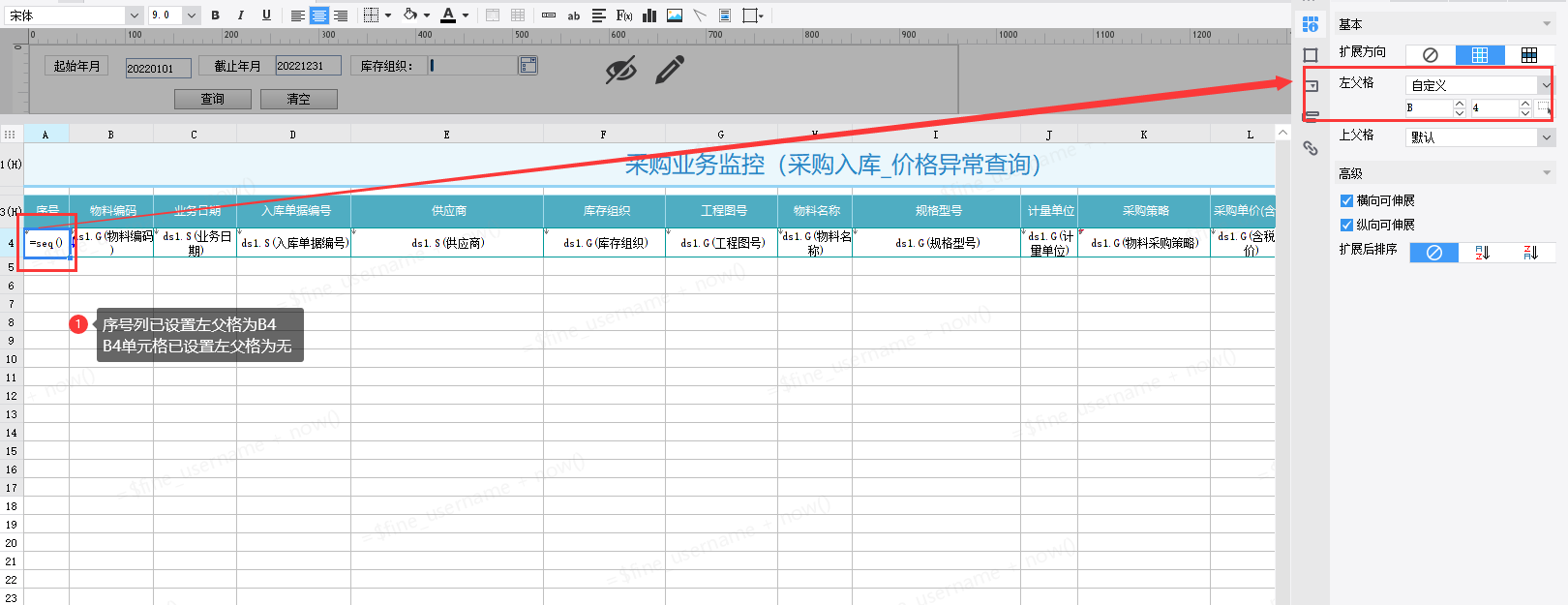Viewport: 1568px width, 605px height.
Task: Open hyperlink tab chain icon
Action: pos(1311,148)
